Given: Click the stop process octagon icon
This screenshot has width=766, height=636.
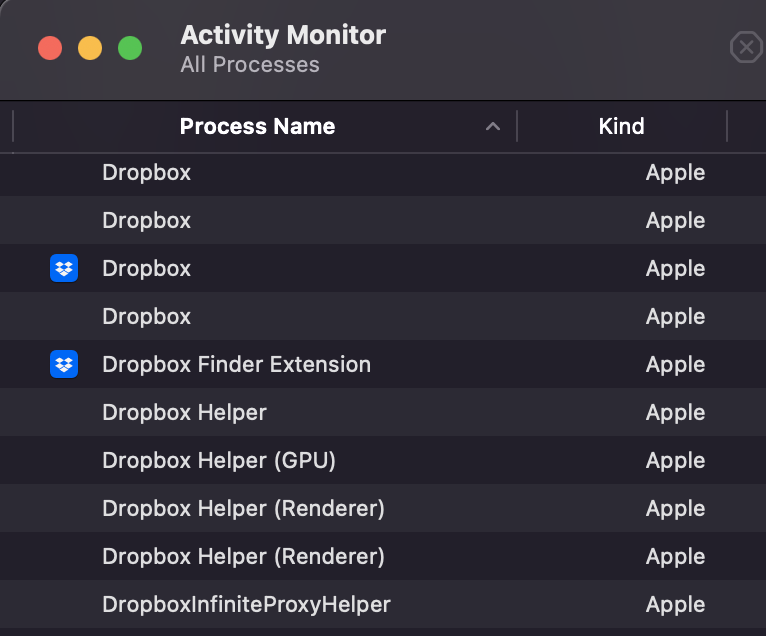Looking at the screenshot, I should coord(745,47).
